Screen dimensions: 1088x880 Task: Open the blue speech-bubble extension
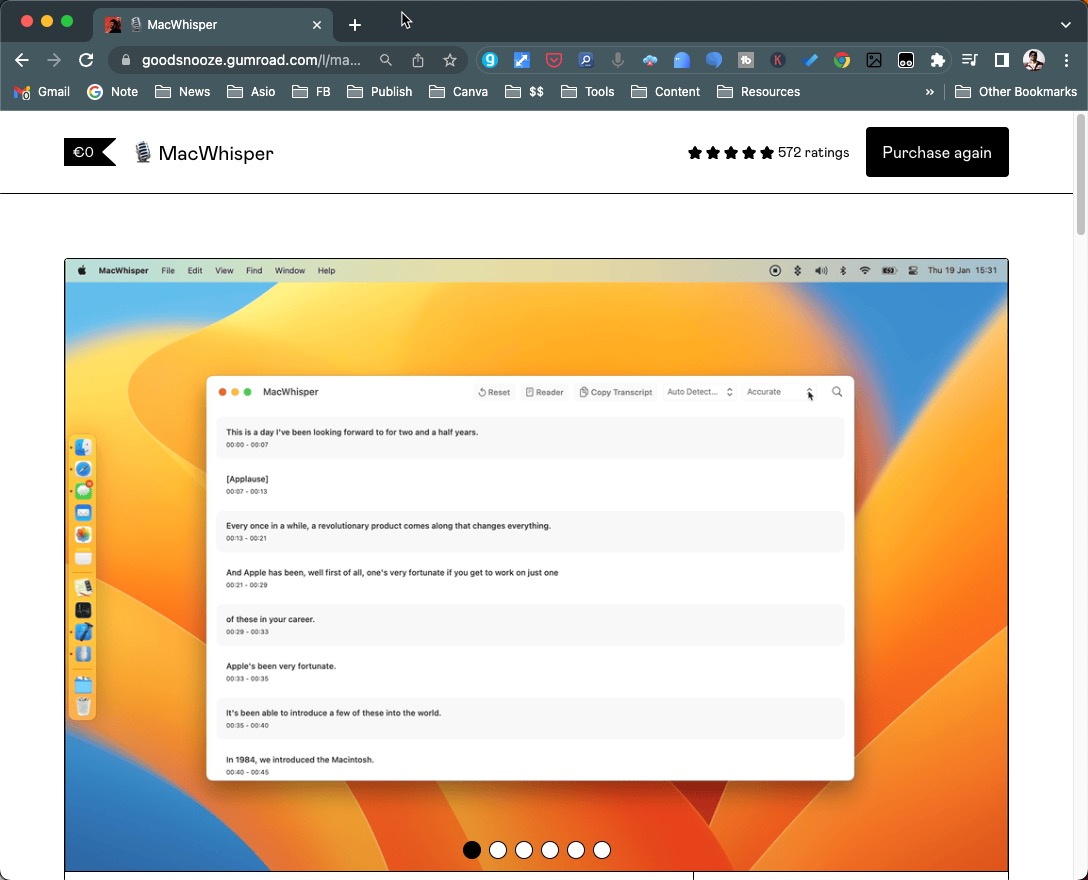(713, 60)
